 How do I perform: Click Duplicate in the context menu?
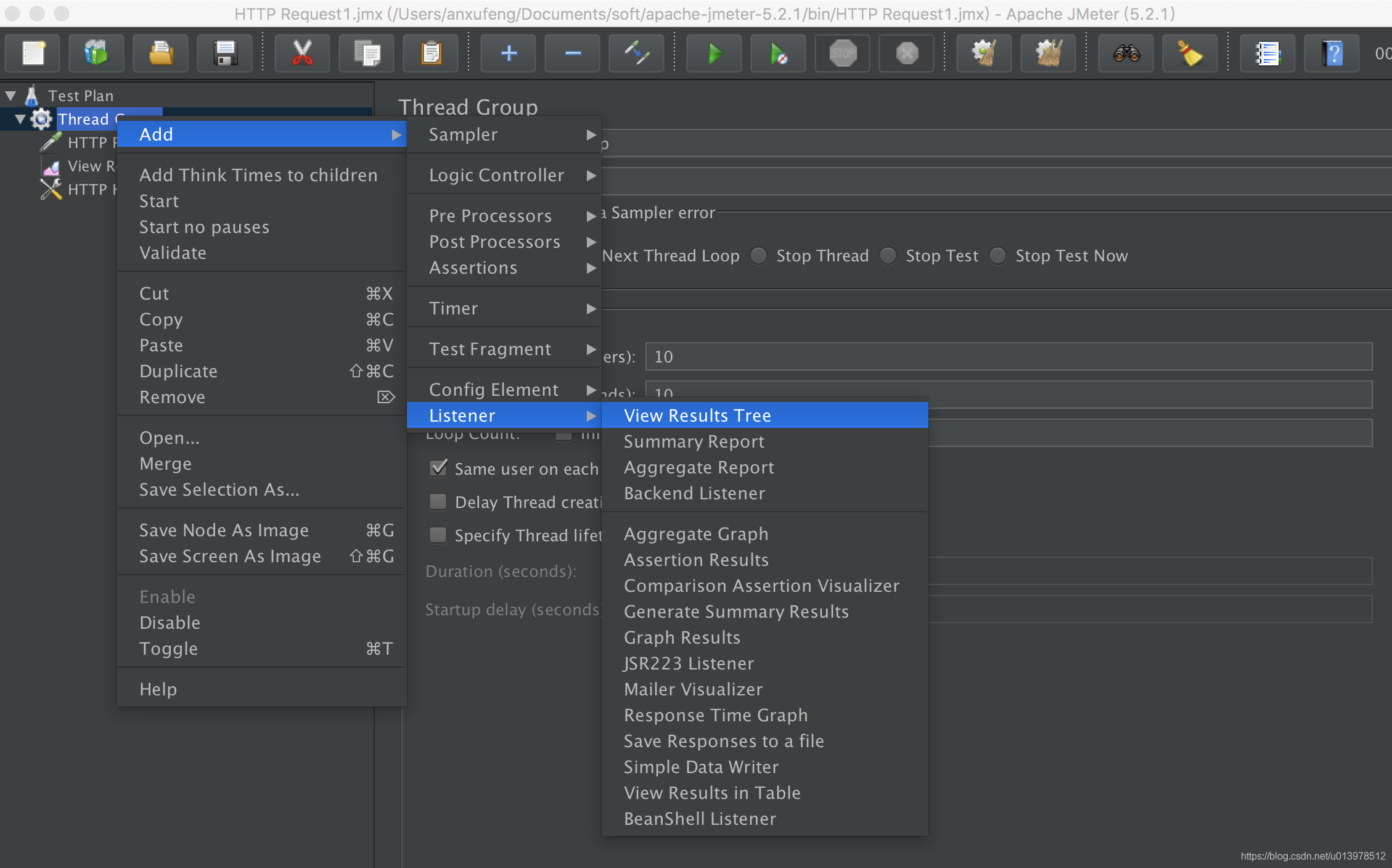(x=178, y=371)
